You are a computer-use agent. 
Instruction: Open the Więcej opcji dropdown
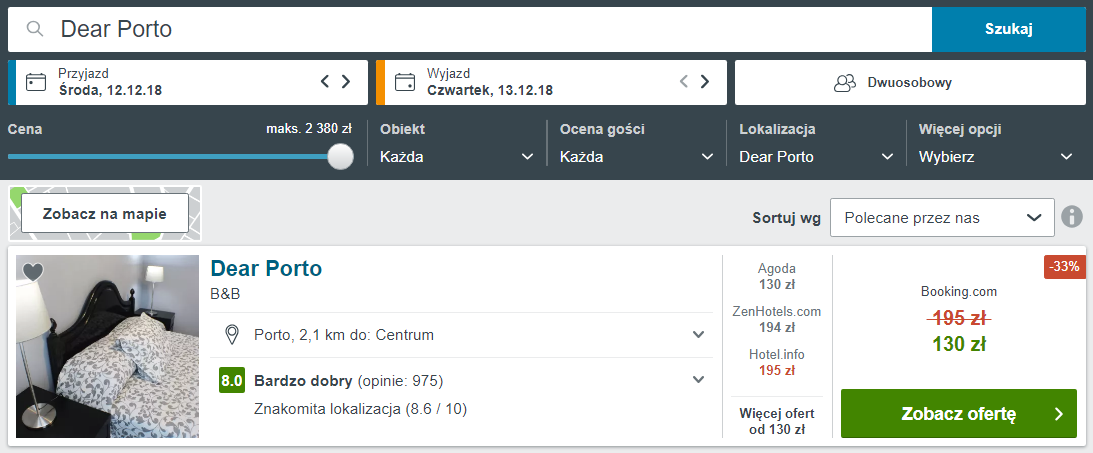[x=995, y=157]
